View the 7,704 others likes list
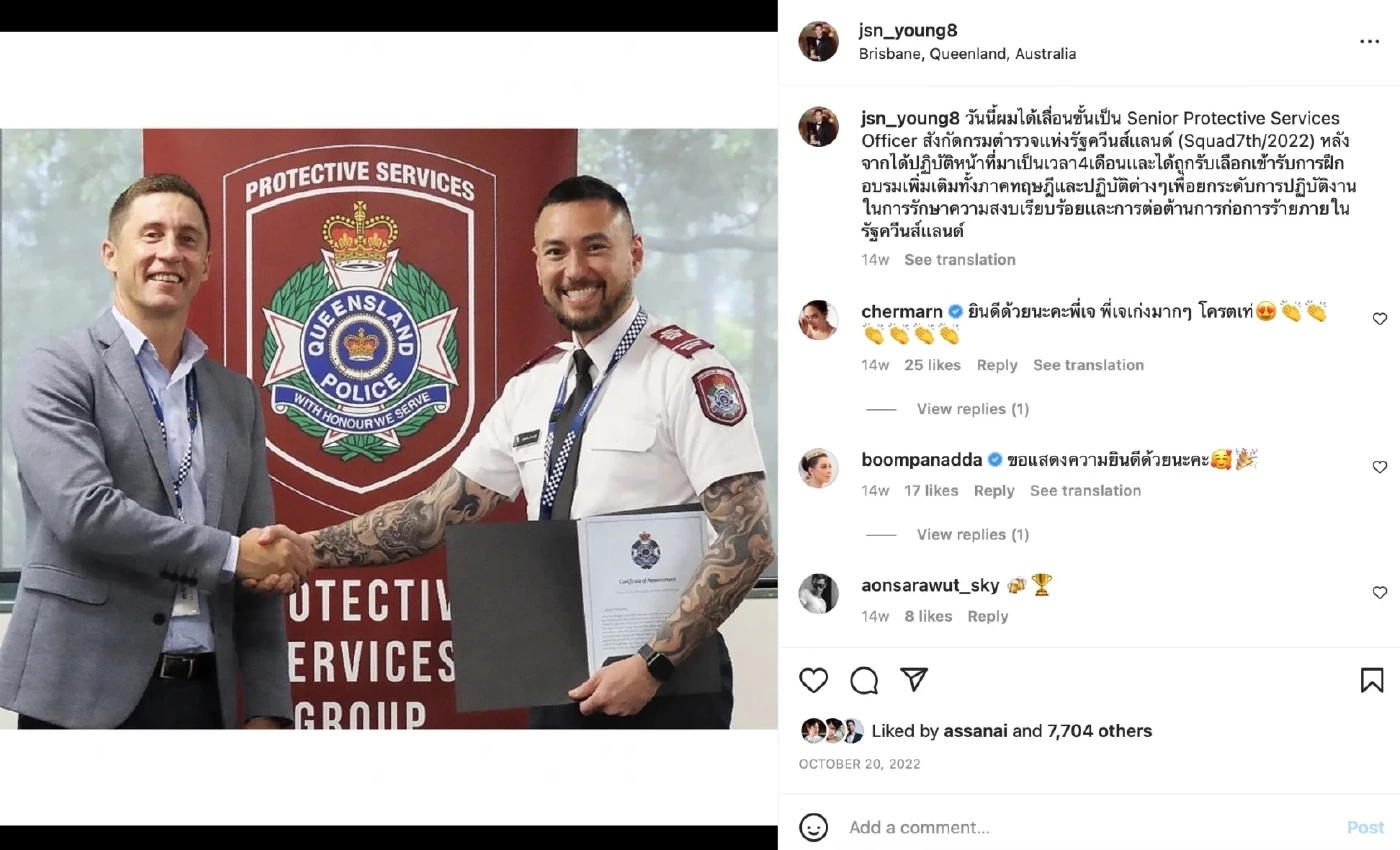The image size is (1400, 850). click(x=1099, y=731)
